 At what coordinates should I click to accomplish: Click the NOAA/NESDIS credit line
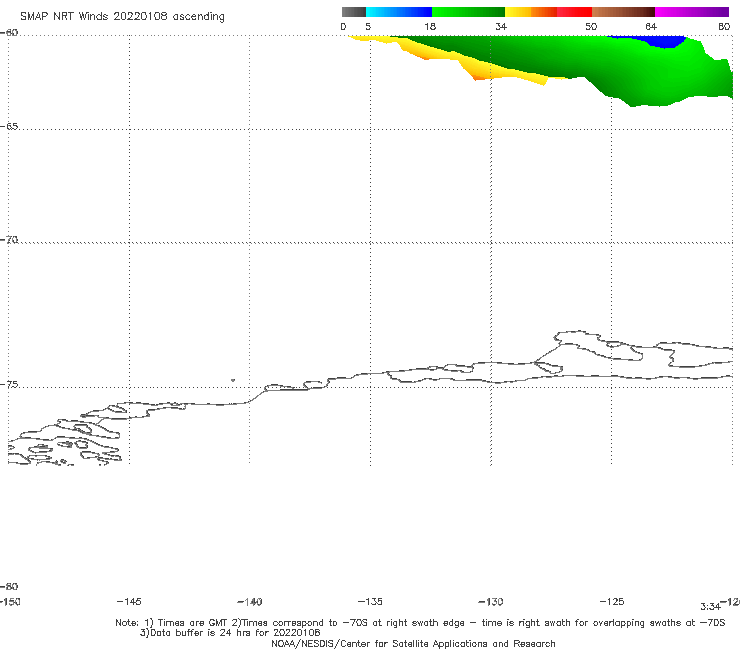413,644
